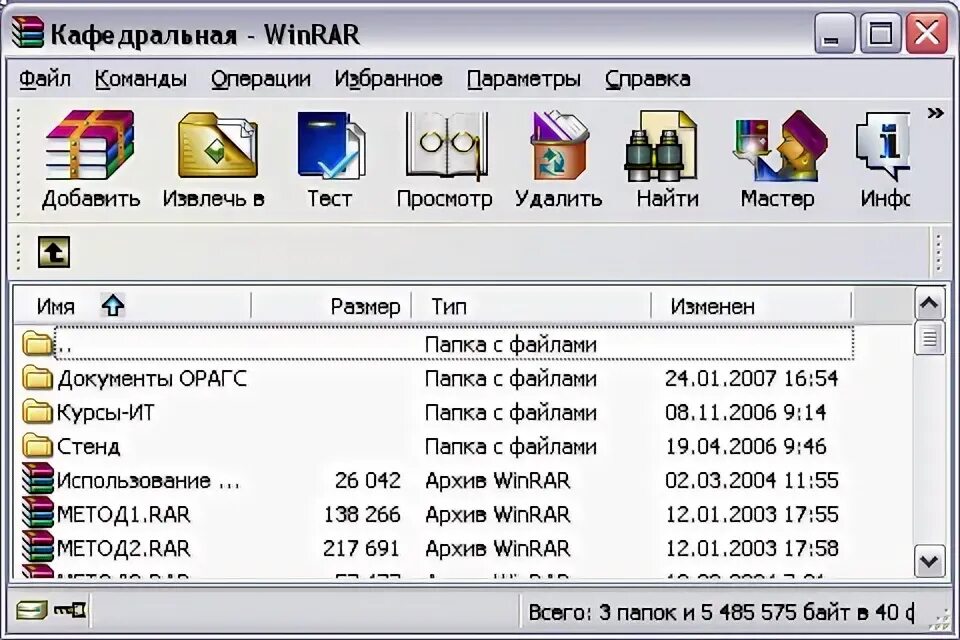Click date '08.11.2006 9:14'
This screenshot has width=960, height=640.
(x=746, y=413)
